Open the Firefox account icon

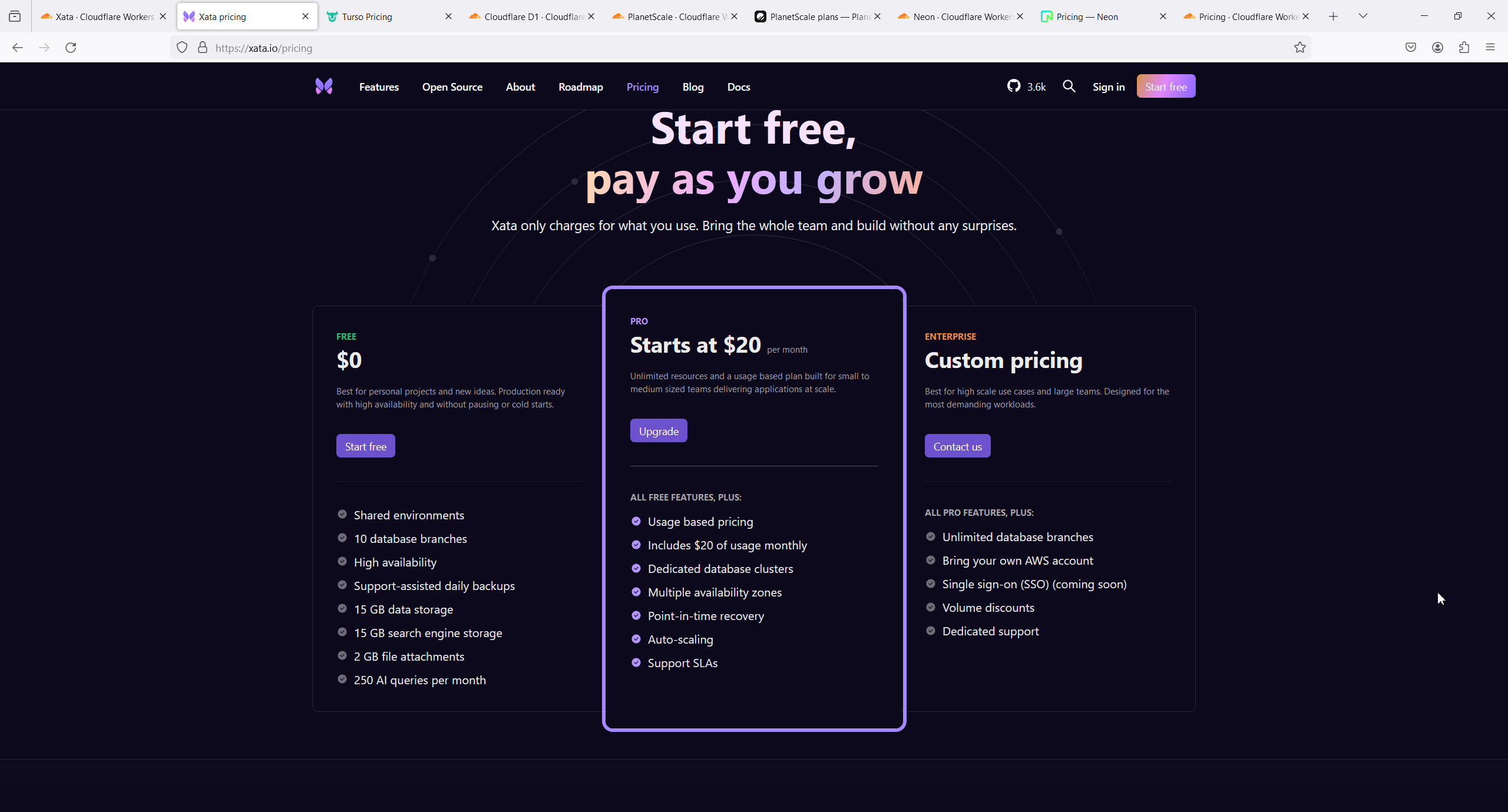click(x=1437, y=48)
